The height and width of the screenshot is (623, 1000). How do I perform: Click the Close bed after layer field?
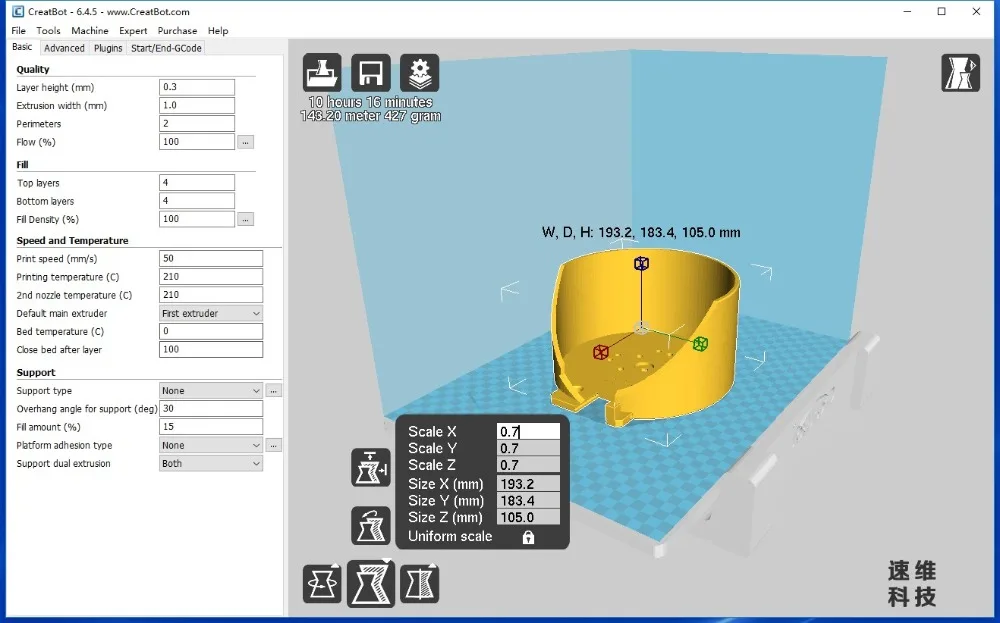pos(210,349)
